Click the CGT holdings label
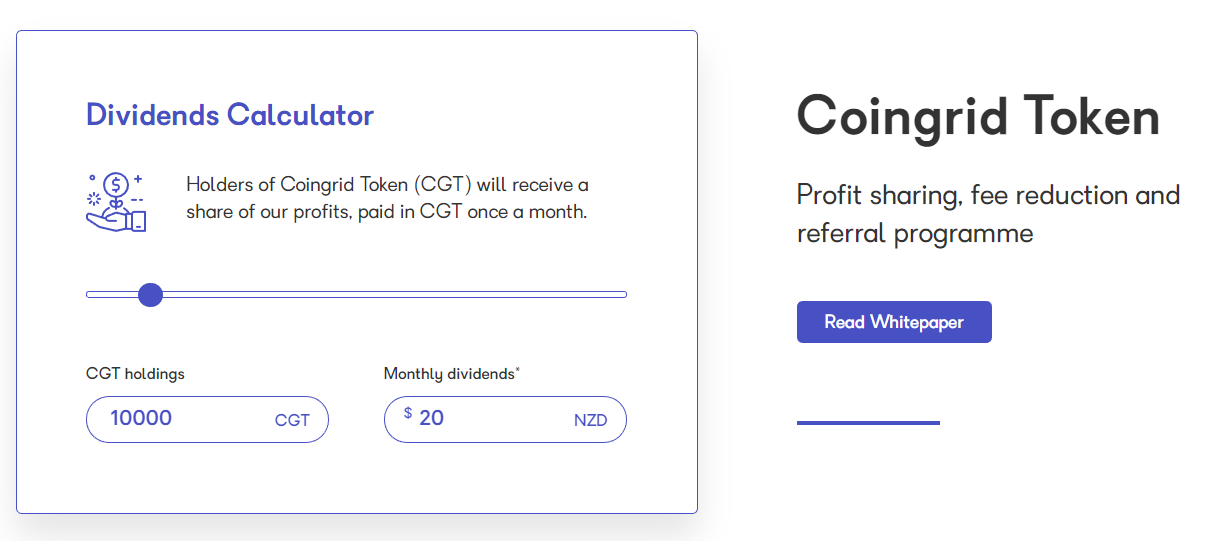Viewport: 1213px width, 541px height. (x=135, y=374)
